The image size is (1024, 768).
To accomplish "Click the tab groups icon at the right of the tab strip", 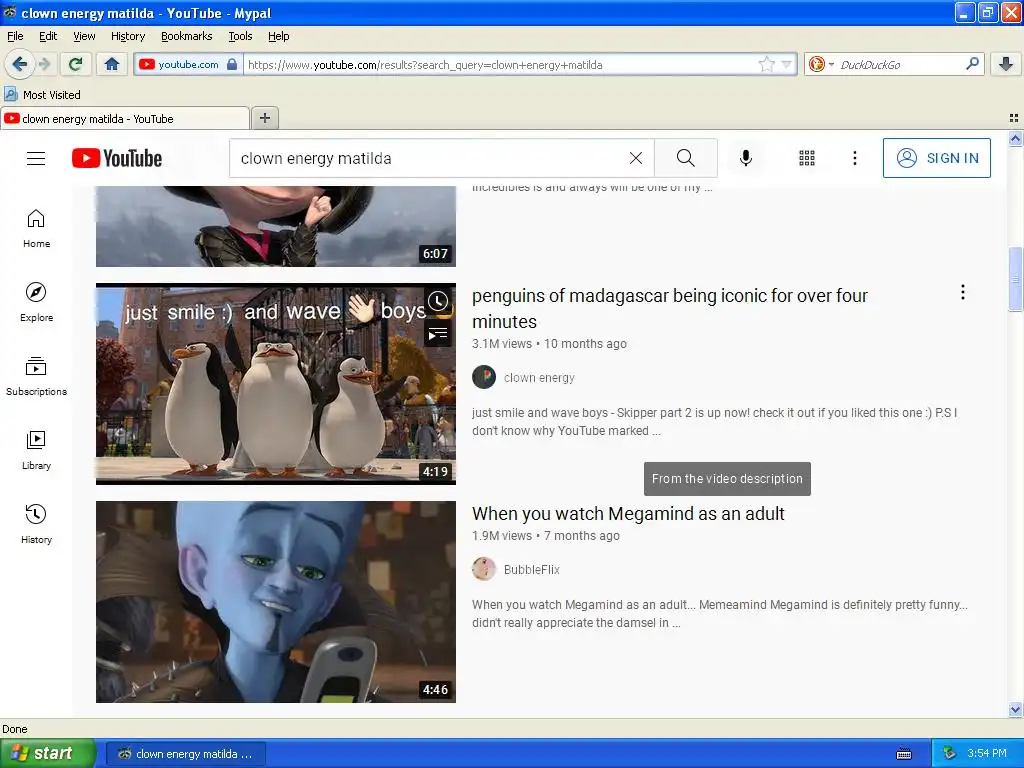I will tap(1014, 118).
